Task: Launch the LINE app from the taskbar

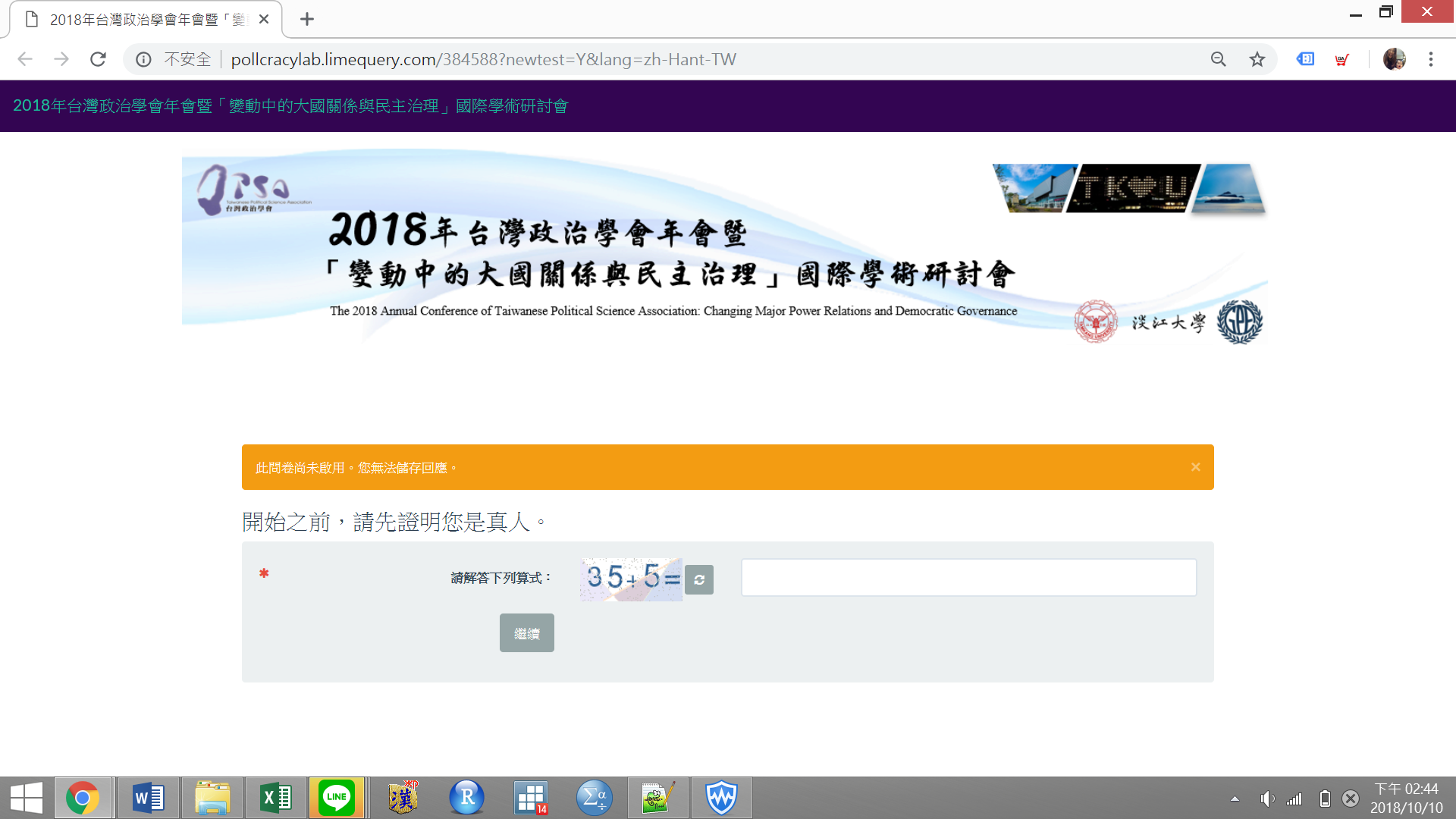Action: pos(336,798)
